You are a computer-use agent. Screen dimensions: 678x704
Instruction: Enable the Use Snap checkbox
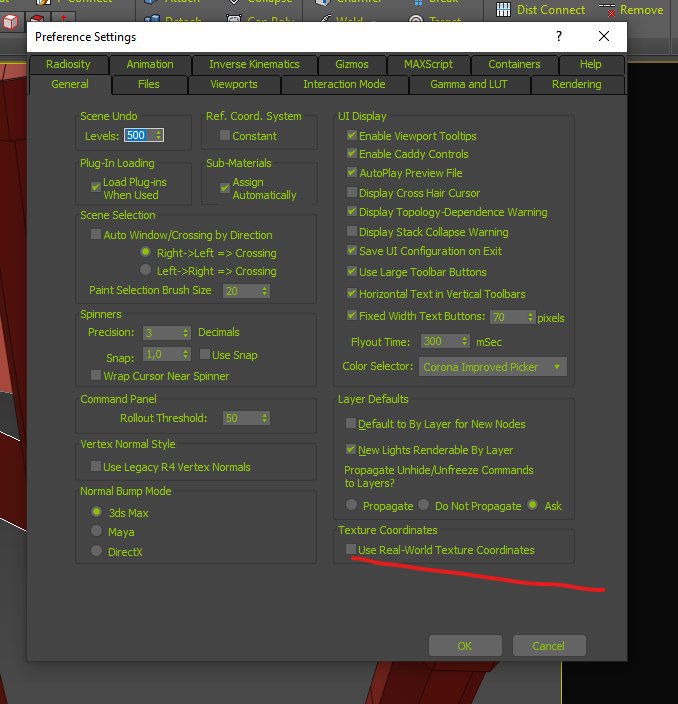coord(205,354)
